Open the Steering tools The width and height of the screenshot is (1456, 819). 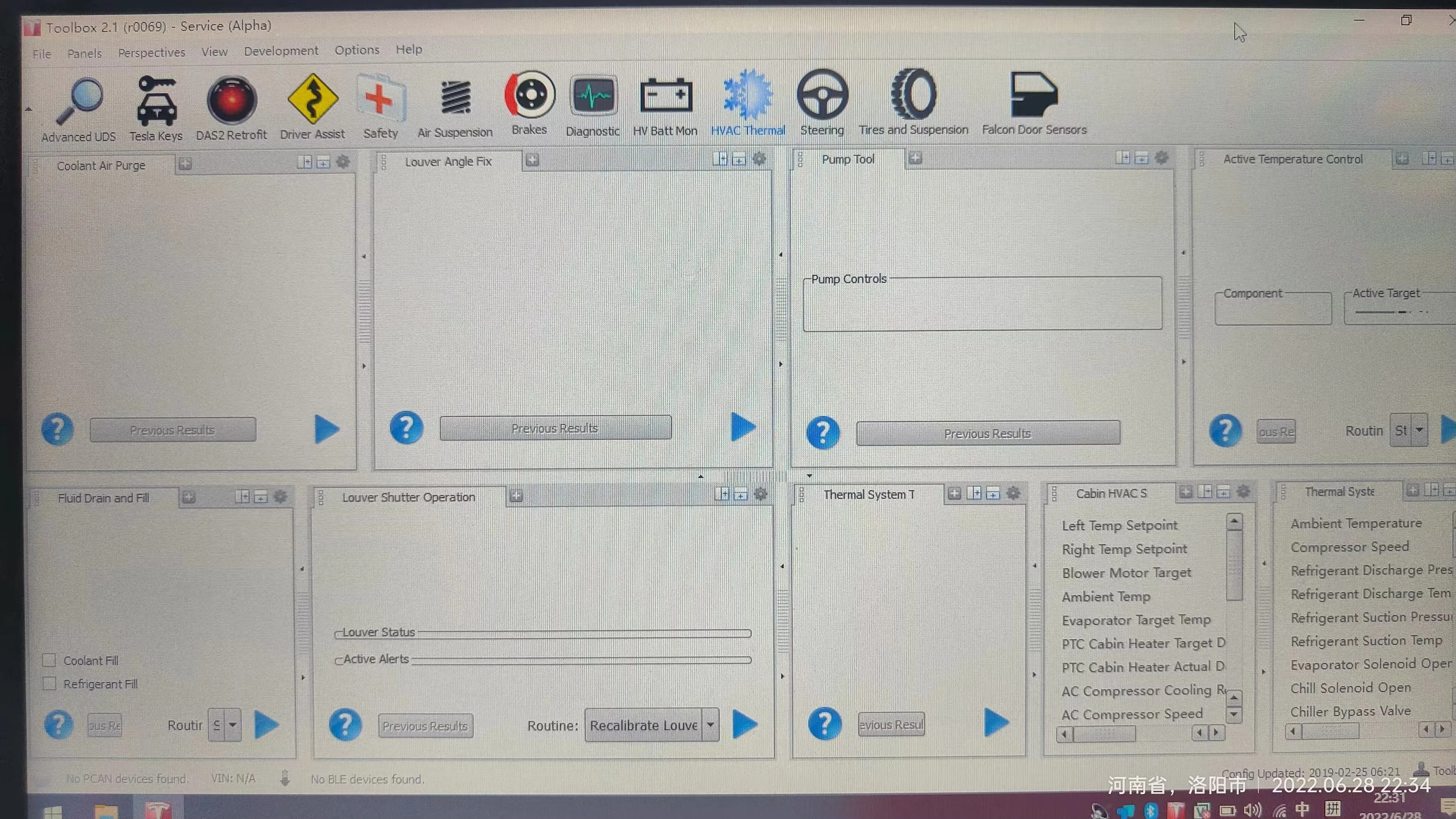click(822, 102)
